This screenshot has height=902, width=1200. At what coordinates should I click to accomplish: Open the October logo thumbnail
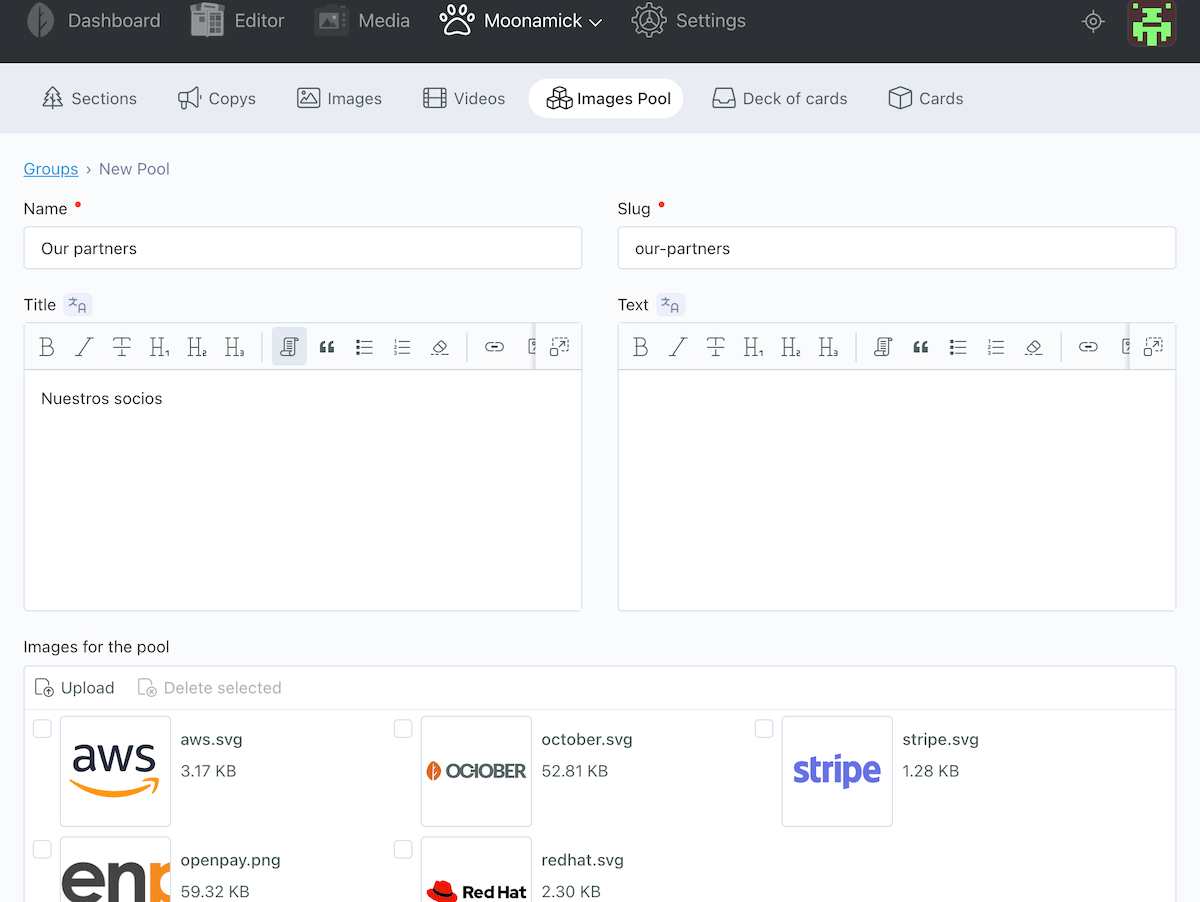pos(476,771)
